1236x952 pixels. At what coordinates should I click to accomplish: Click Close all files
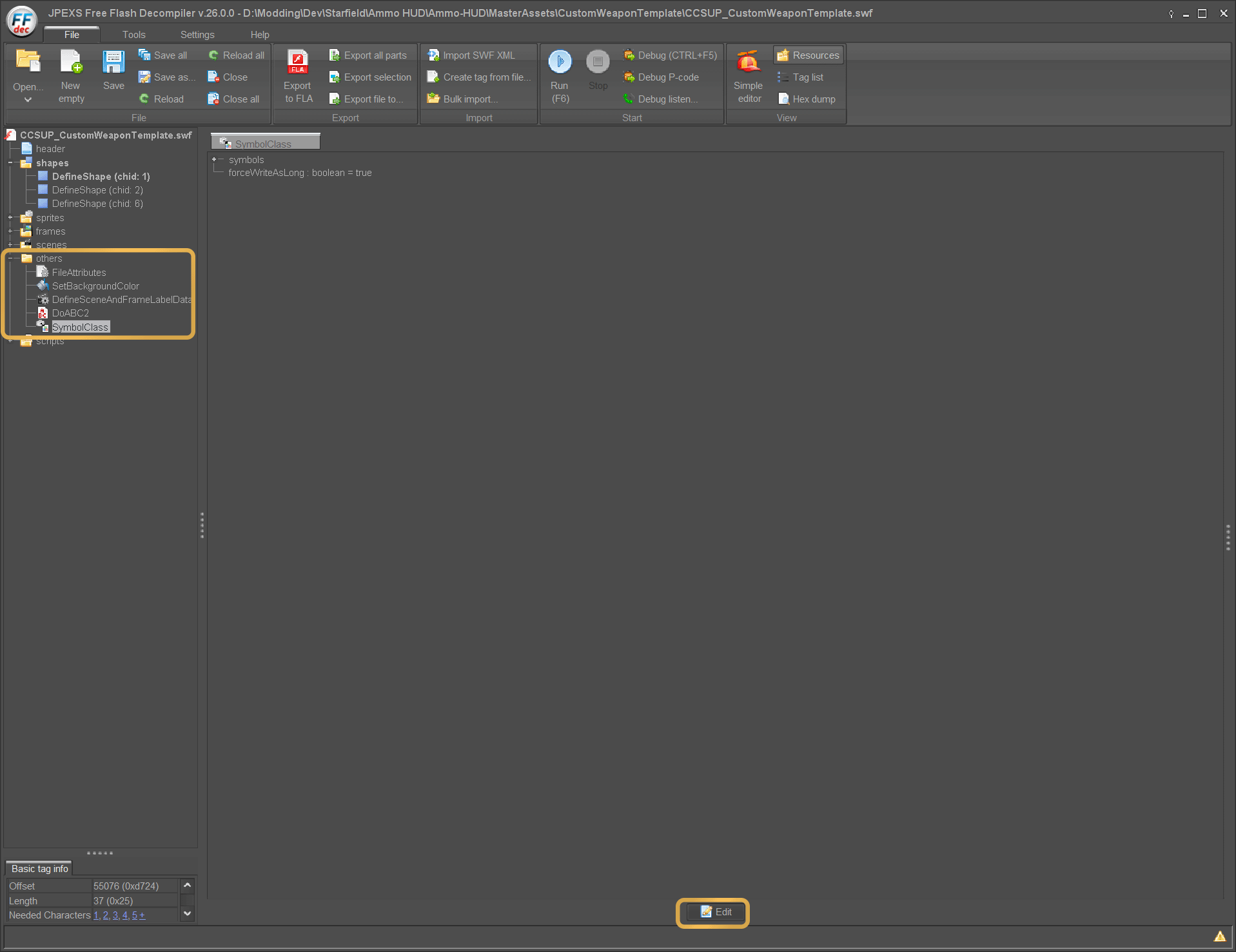233,99
